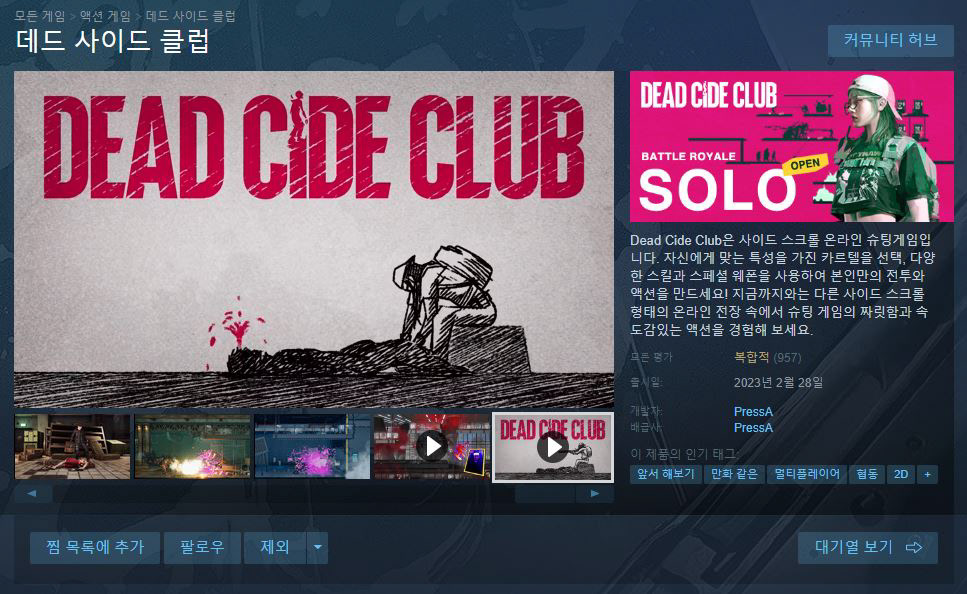Select the 모든 게임 breadcrumb link
Screen dimensions: 967x594
pyautogui.click(x=40, y=16)
